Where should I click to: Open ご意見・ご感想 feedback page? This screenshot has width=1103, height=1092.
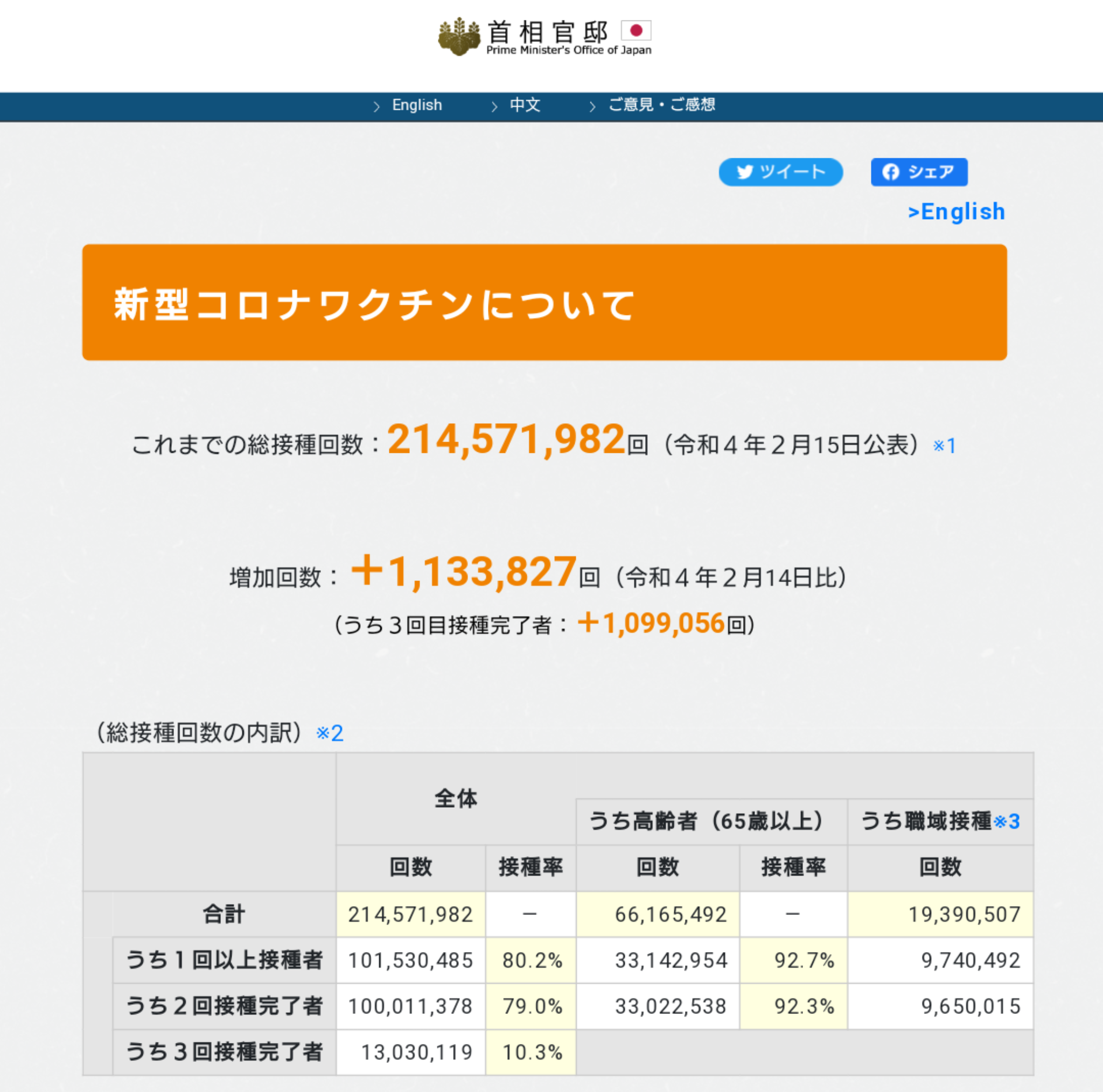662,104
